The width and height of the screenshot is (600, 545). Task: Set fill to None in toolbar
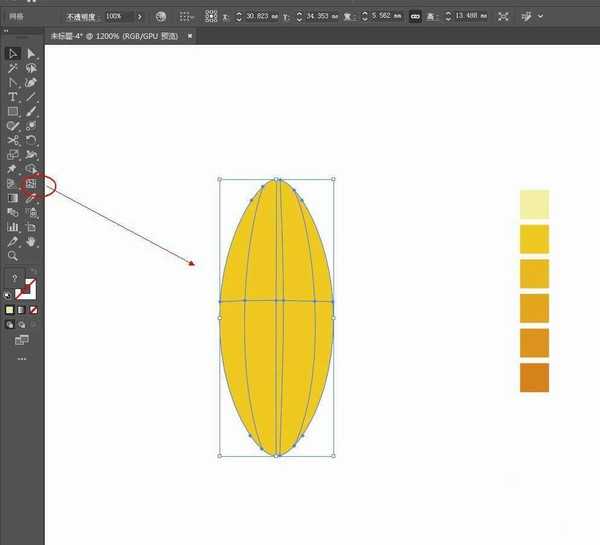(x=33, y=310)
